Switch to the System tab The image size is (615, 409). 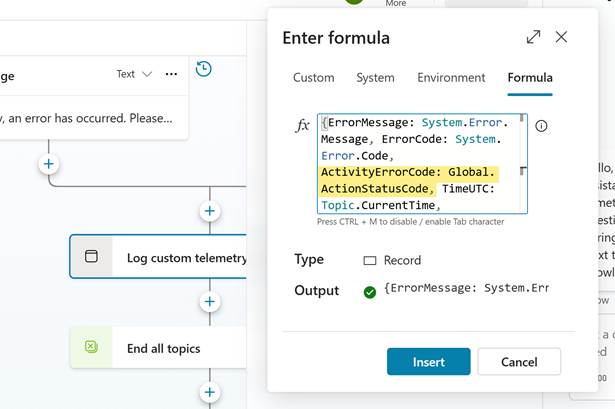375,78
